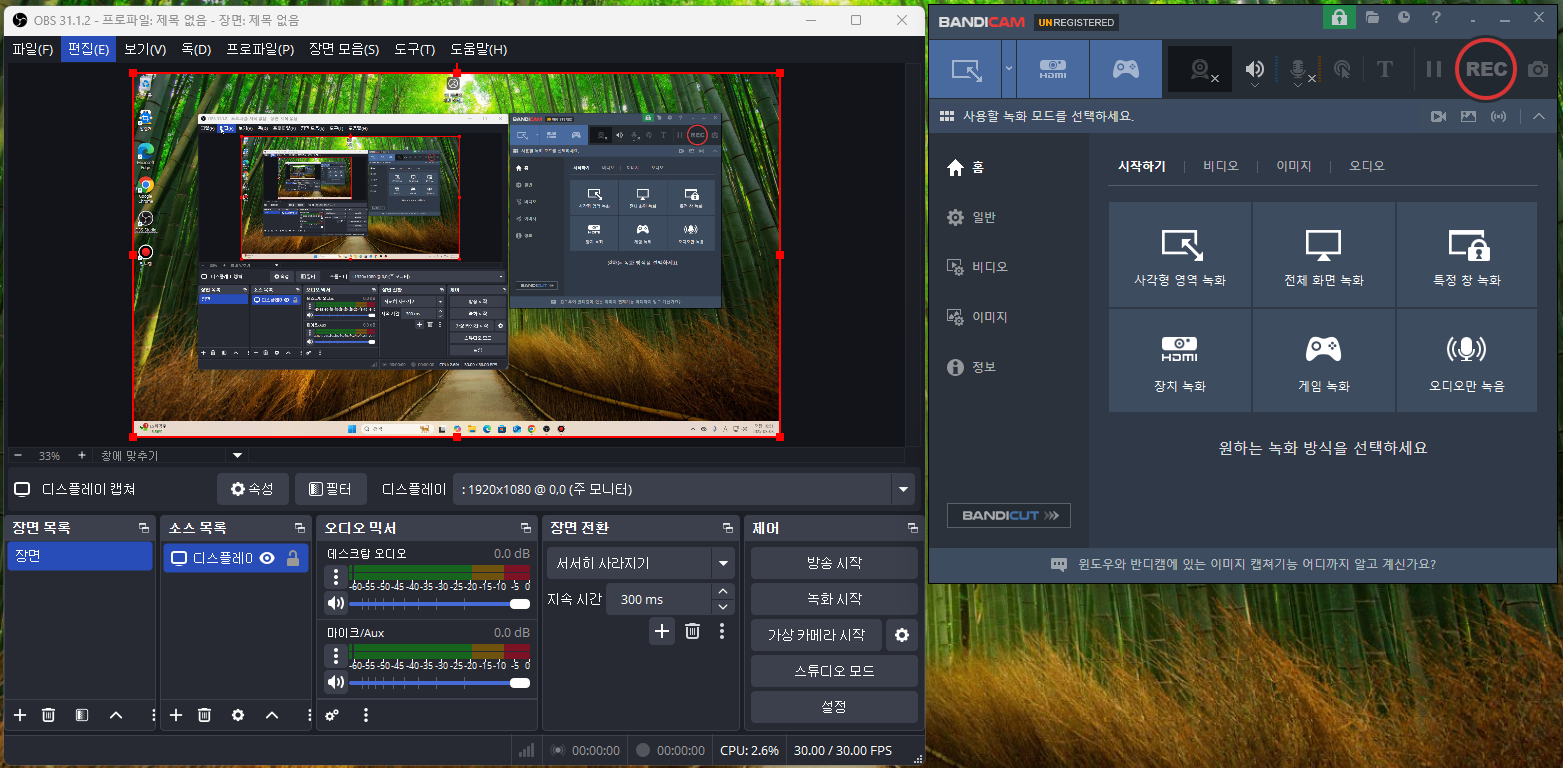Select Bandicam game recording mode gamepad icon
Viewport: 1563px width, 768px height.
(1126, 69)
